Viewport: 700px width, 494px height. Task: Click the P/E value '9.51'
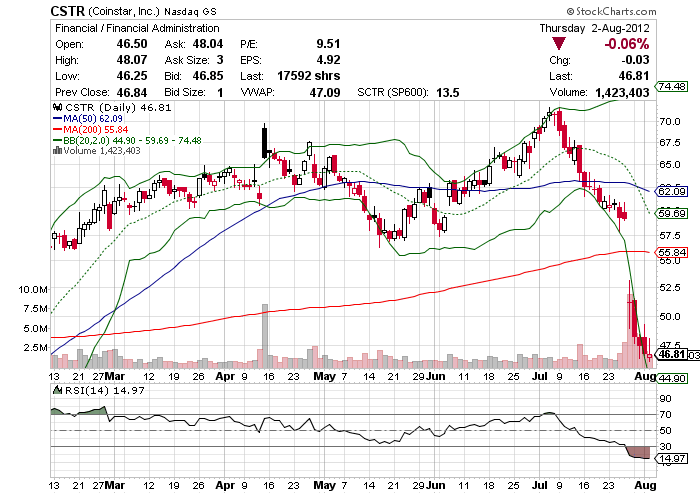(x=328, y=44)
